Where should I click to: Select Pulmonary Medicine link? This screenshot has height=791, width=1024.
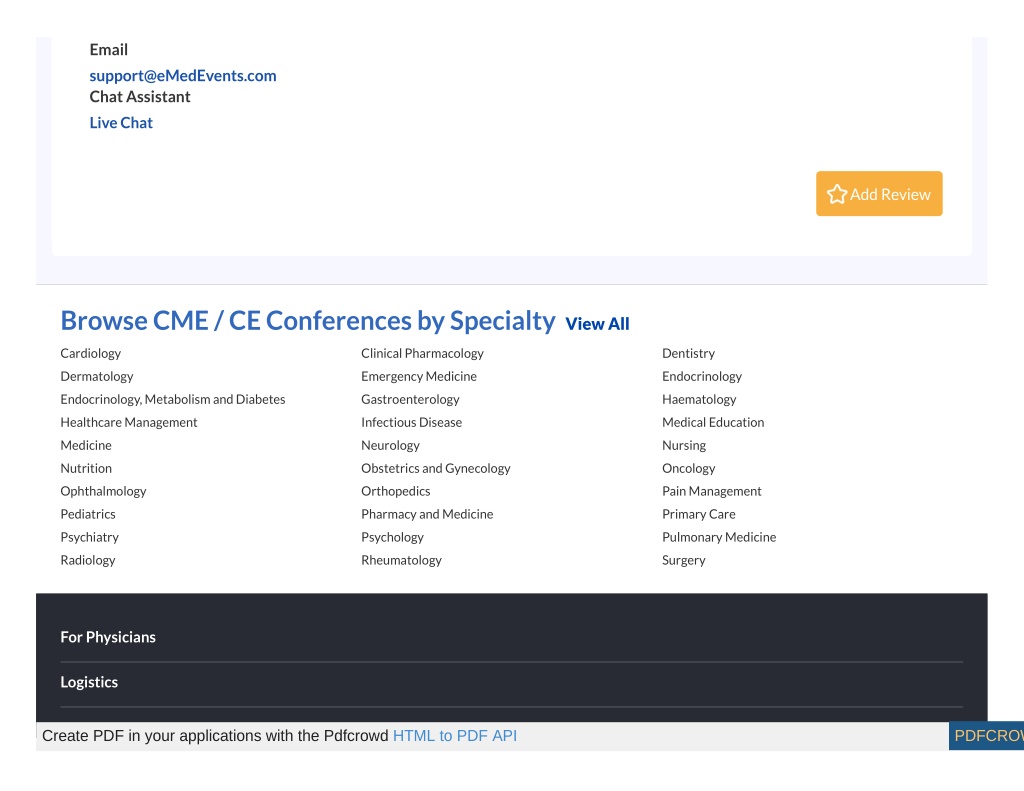[x=719, y=537]
